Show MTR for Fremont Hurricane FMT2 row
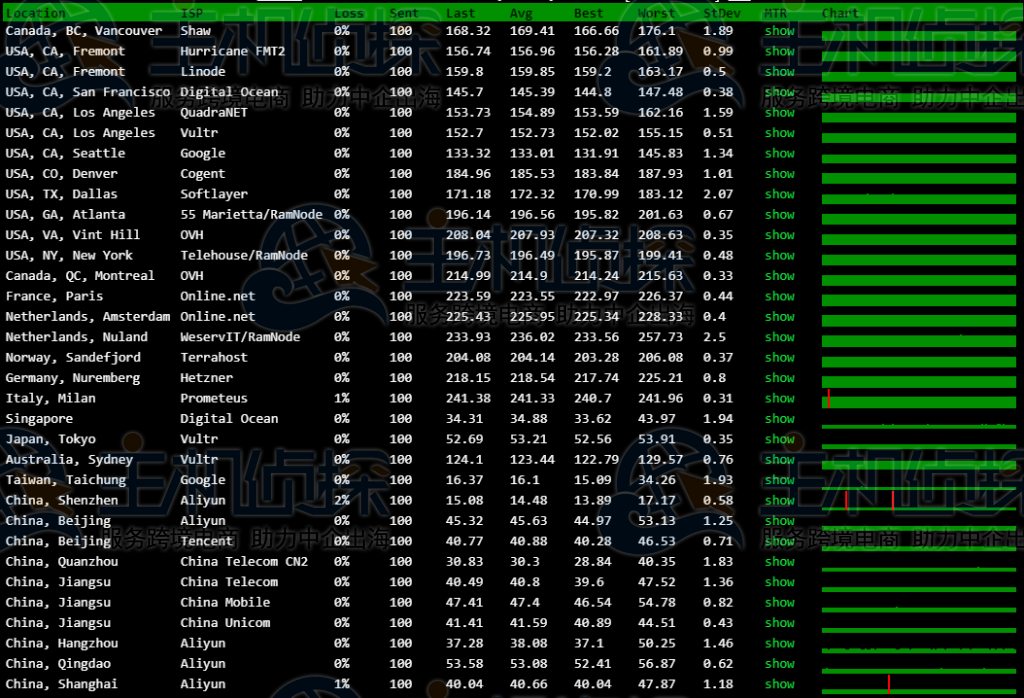1024x698 pixels. (x=780, y=51)
